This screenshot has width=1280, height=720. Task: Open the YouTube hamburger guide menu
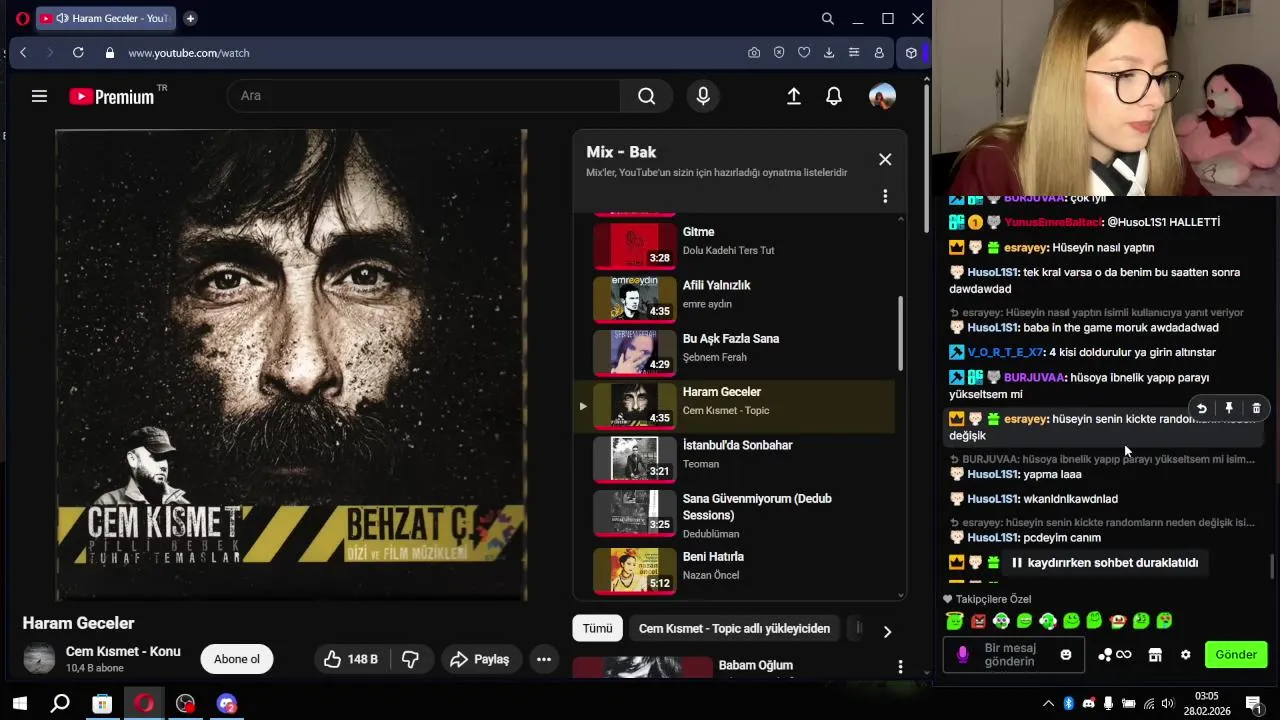click(x=39, y=96)
